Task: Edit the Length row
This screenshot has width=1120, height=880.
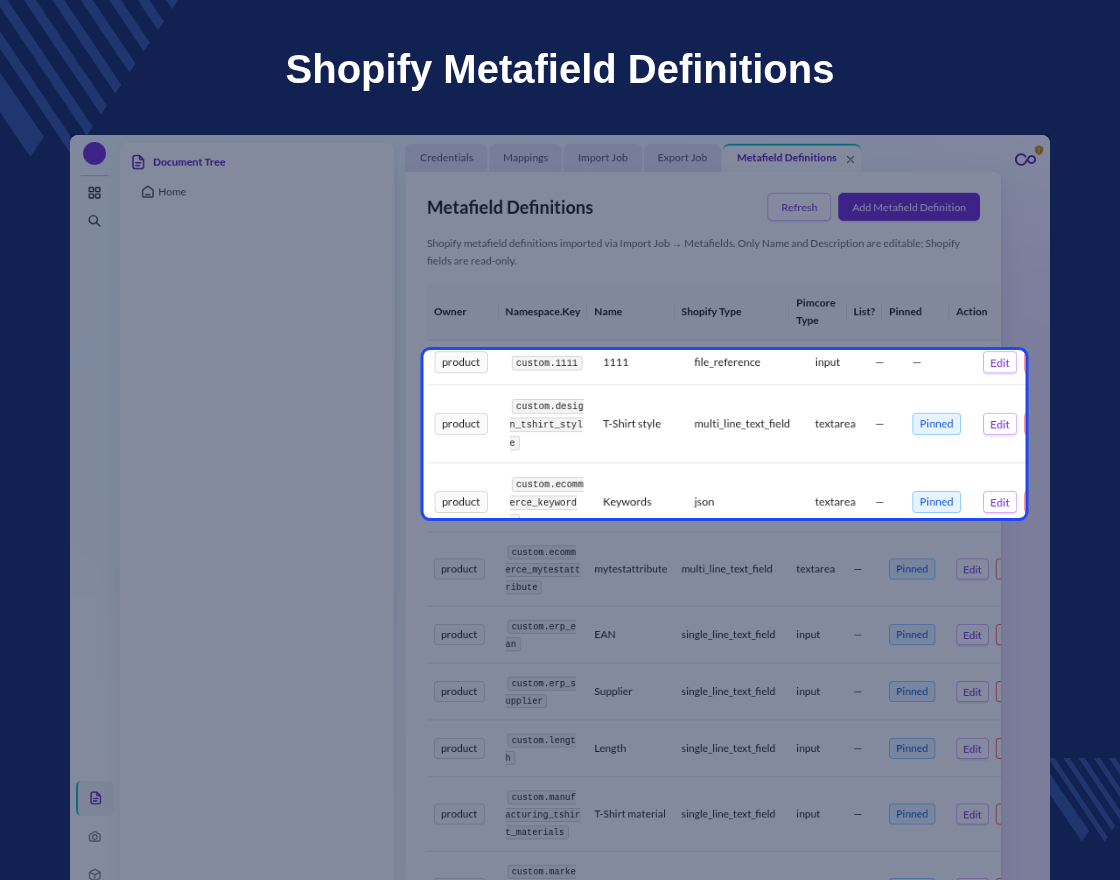Action: (x=972, y=749)
